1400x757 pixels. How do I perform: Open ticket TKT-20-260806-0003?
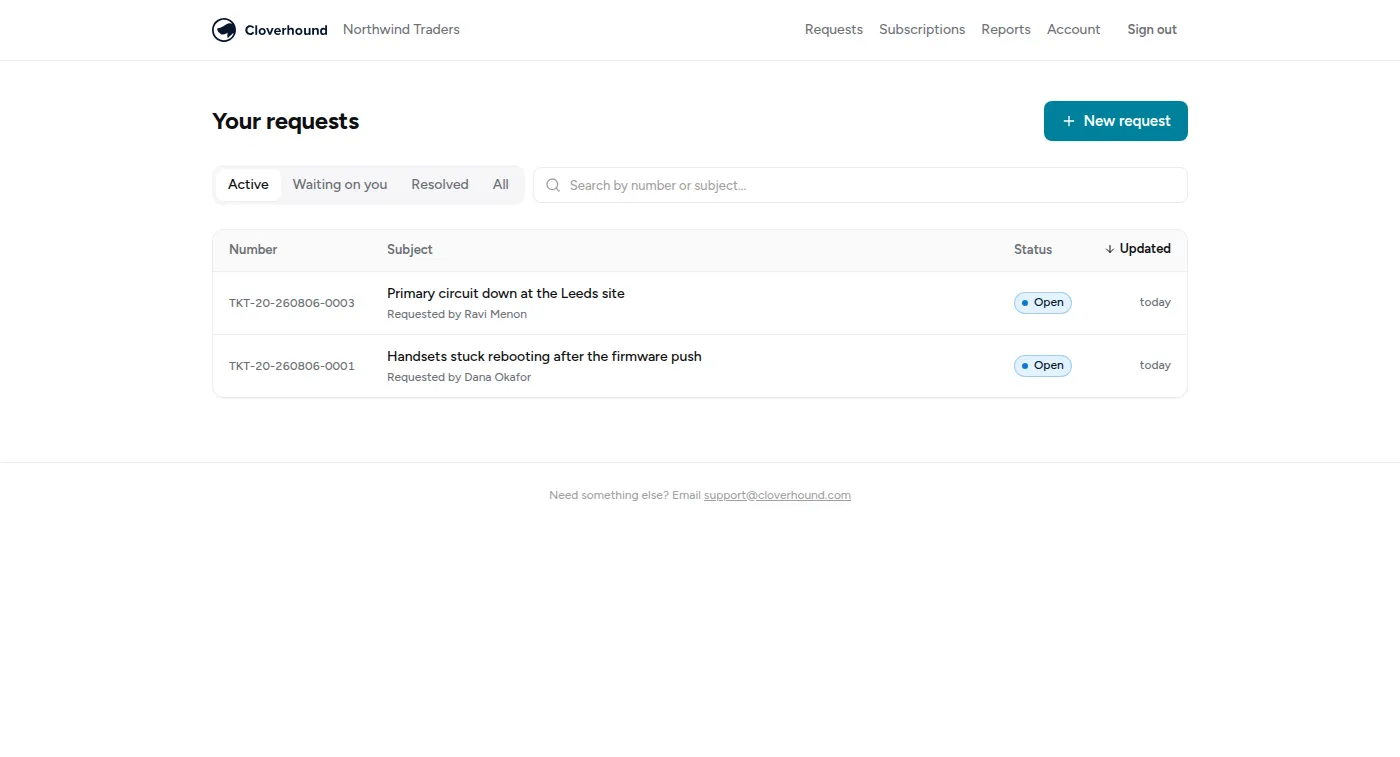292,303
